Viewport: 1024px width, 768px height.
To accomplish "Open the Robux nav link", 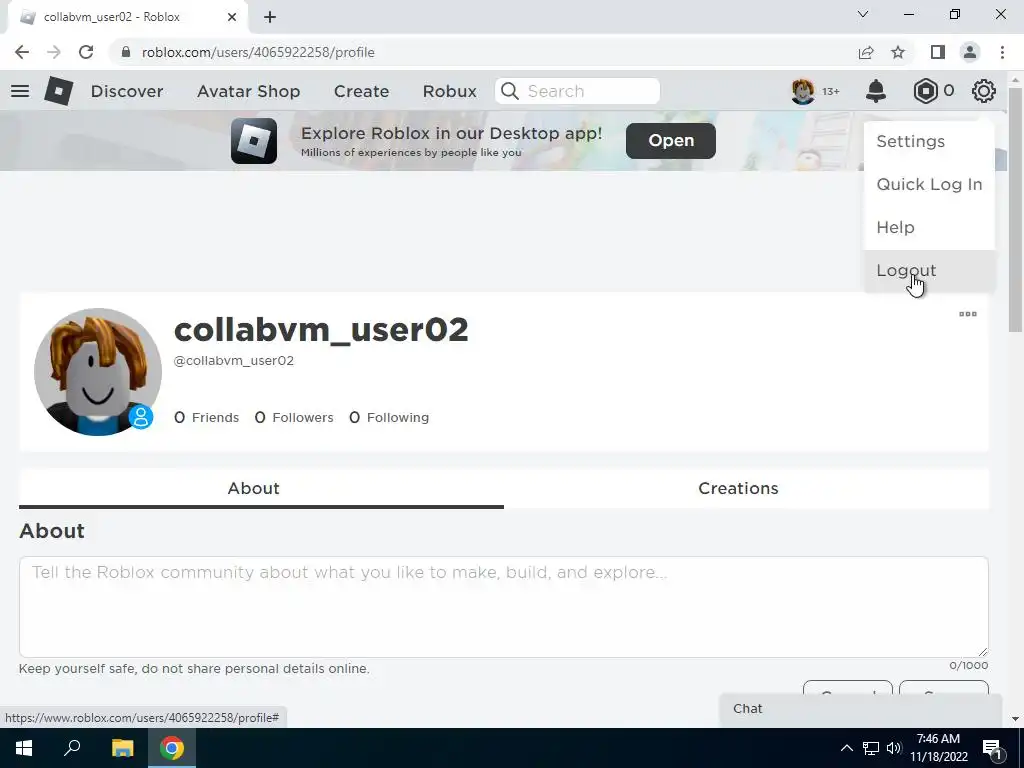I will [449, 91].
